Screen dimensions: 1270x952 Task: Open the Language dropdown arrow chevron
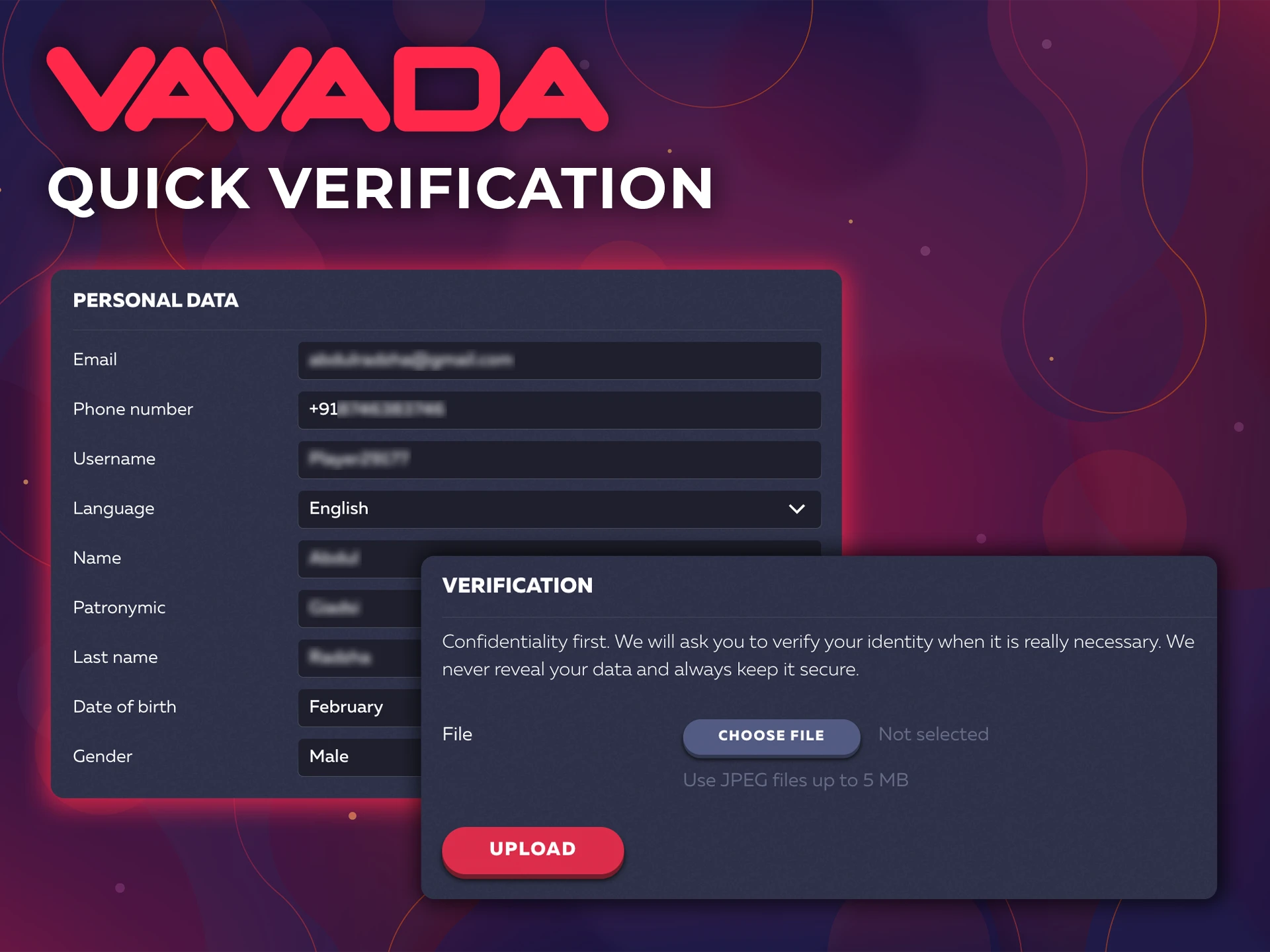click(x=796, y=509)
